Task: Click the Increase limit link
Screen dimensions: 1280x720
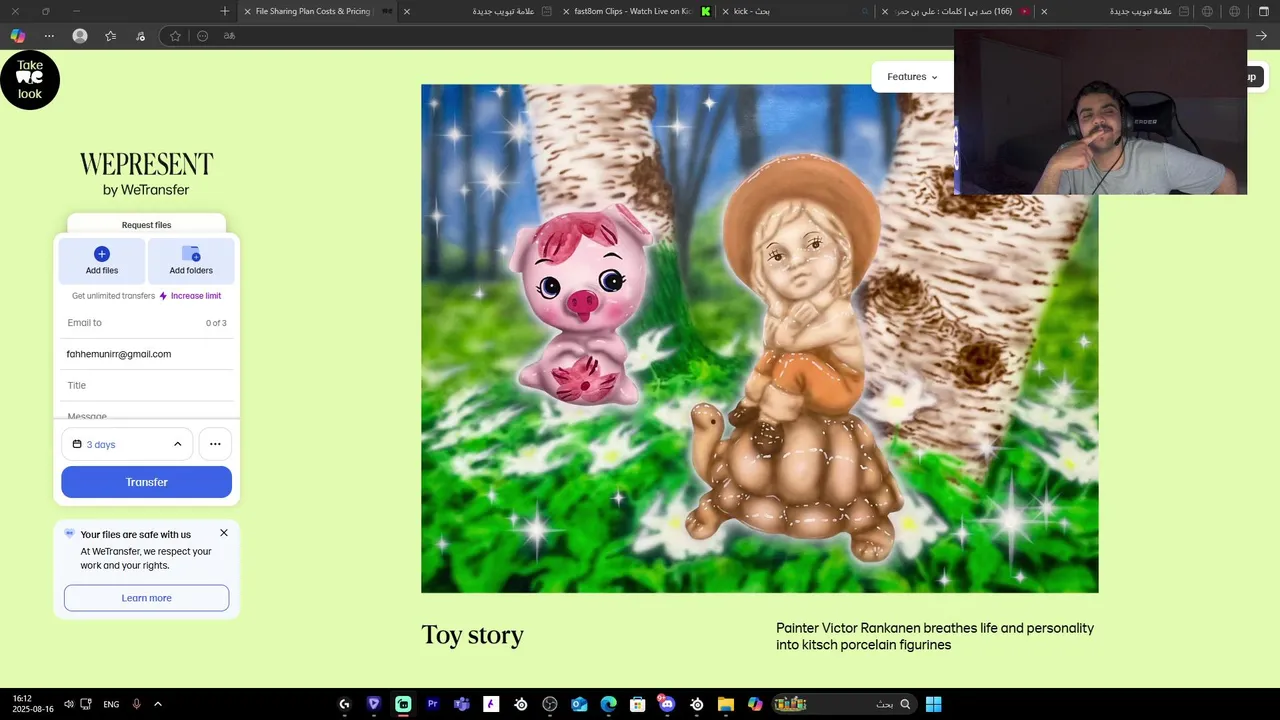Action: tap(196, 296)
